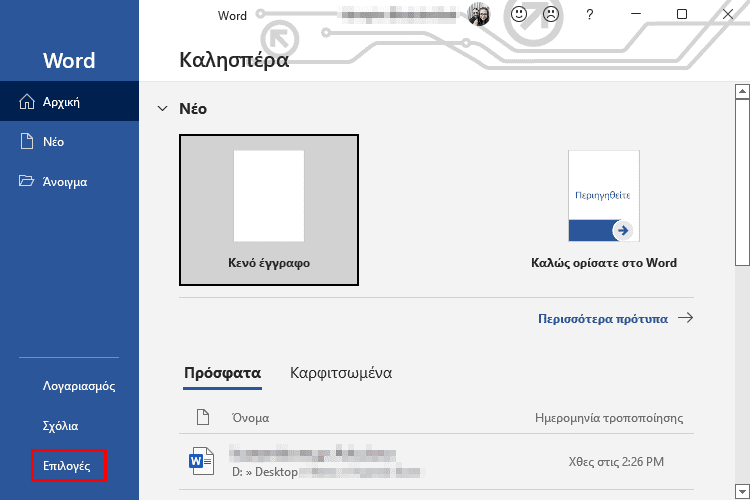750x500 pixels.
Task: Open help with the question mark icon
Action: [590, 14]
